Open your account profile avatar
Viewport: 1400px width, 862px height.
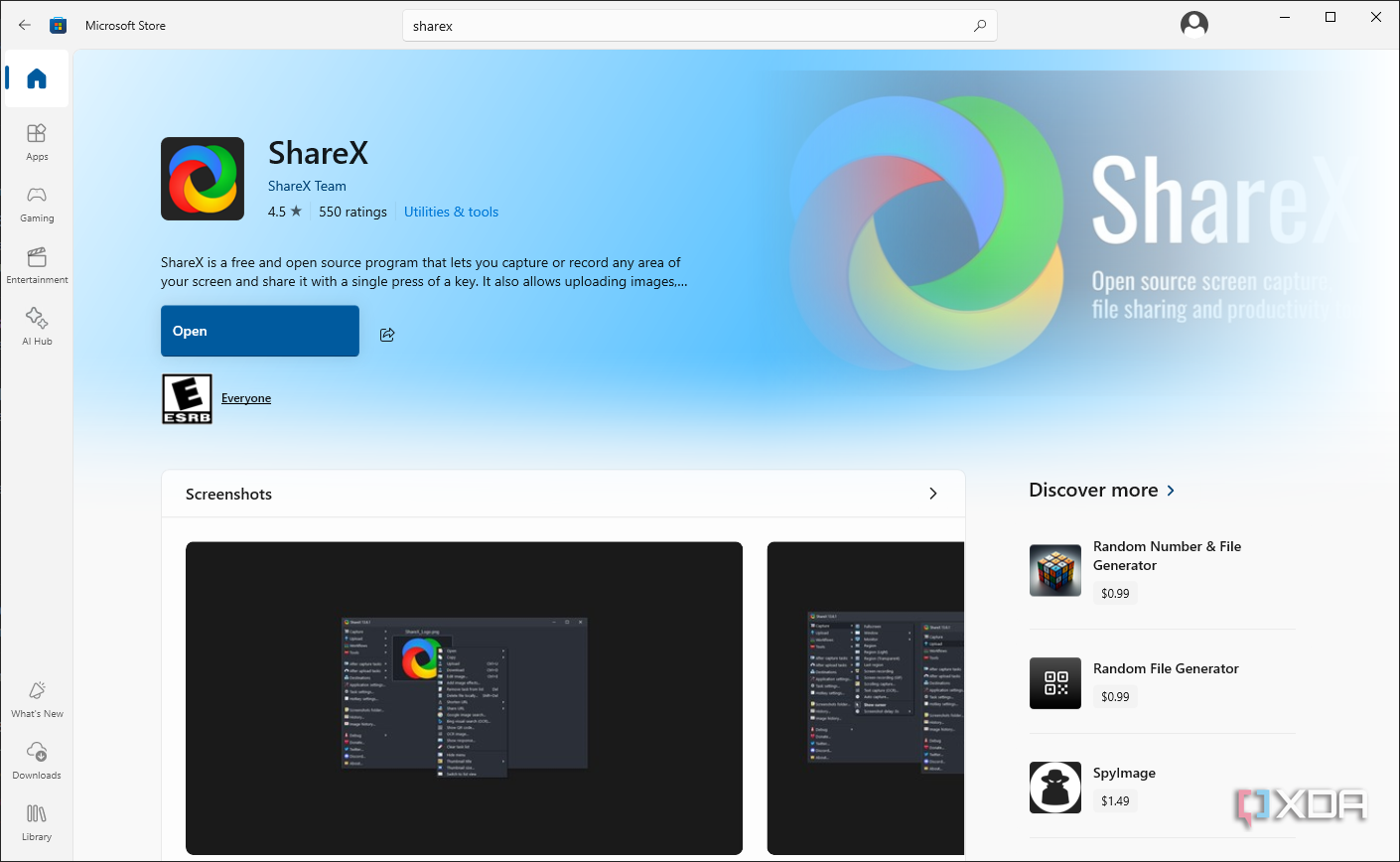click(1193, 22)
